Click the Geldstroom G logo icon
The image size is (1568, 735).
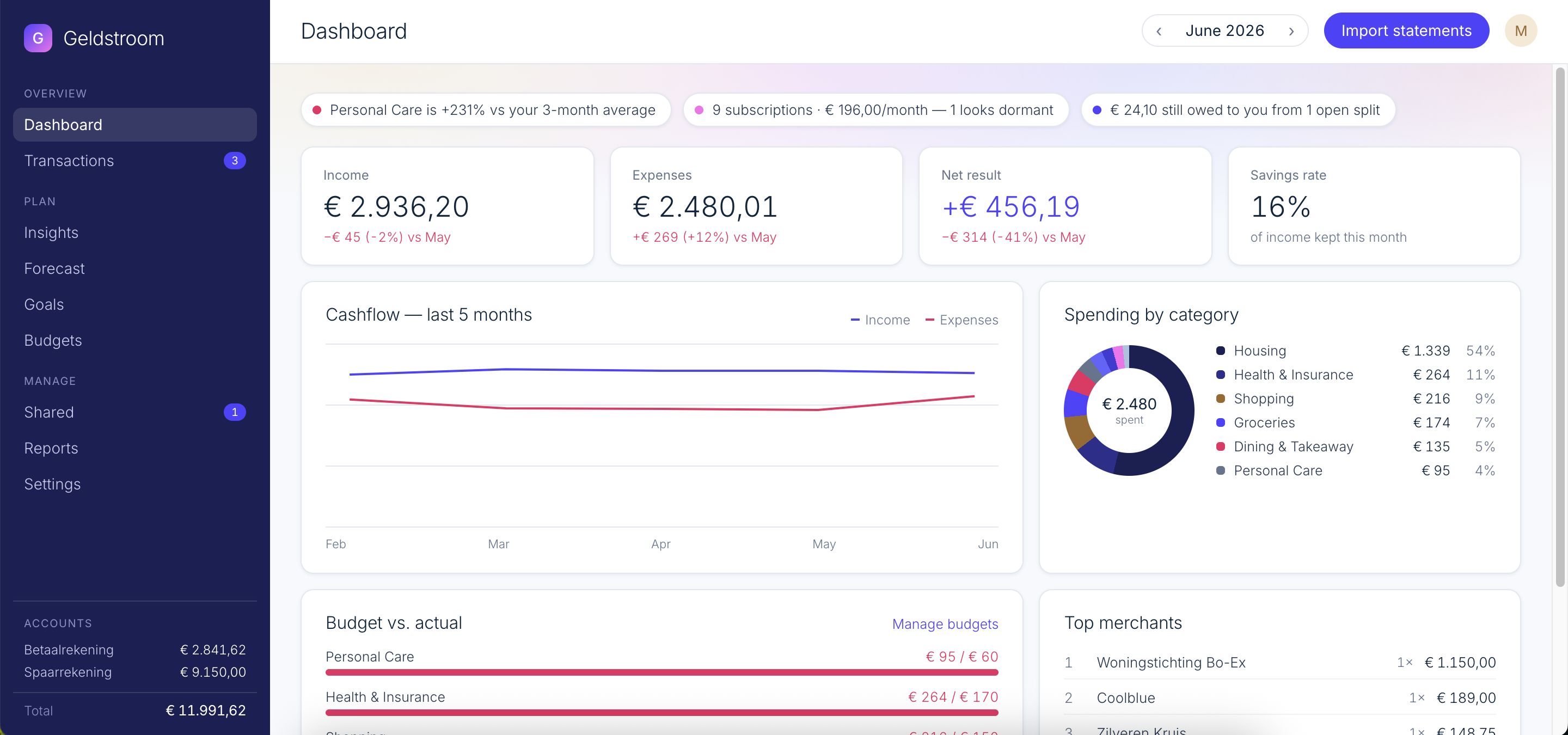coord(38,38)
